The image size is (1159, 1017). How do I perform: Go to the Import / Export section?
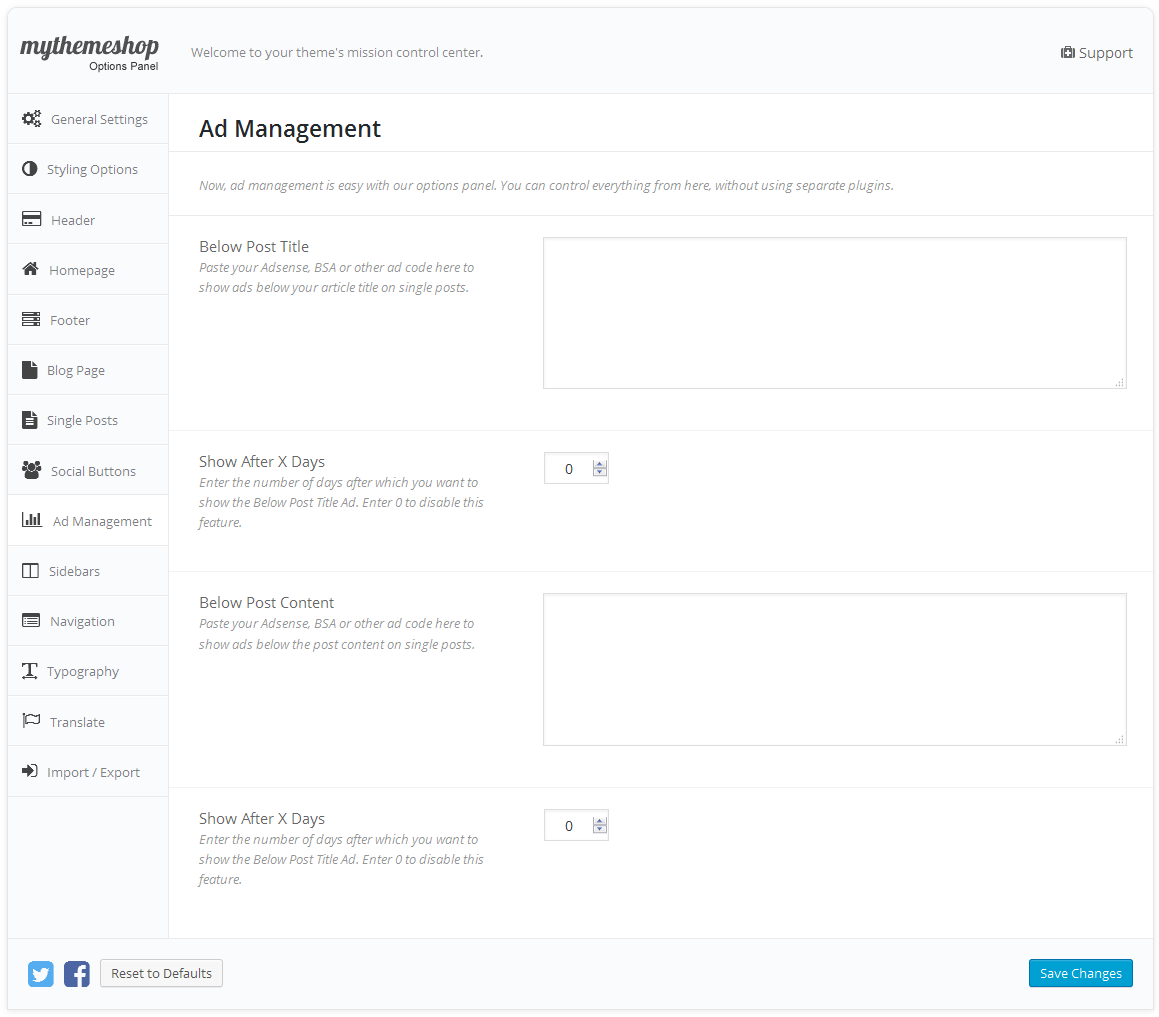click(x=93, y=772)
